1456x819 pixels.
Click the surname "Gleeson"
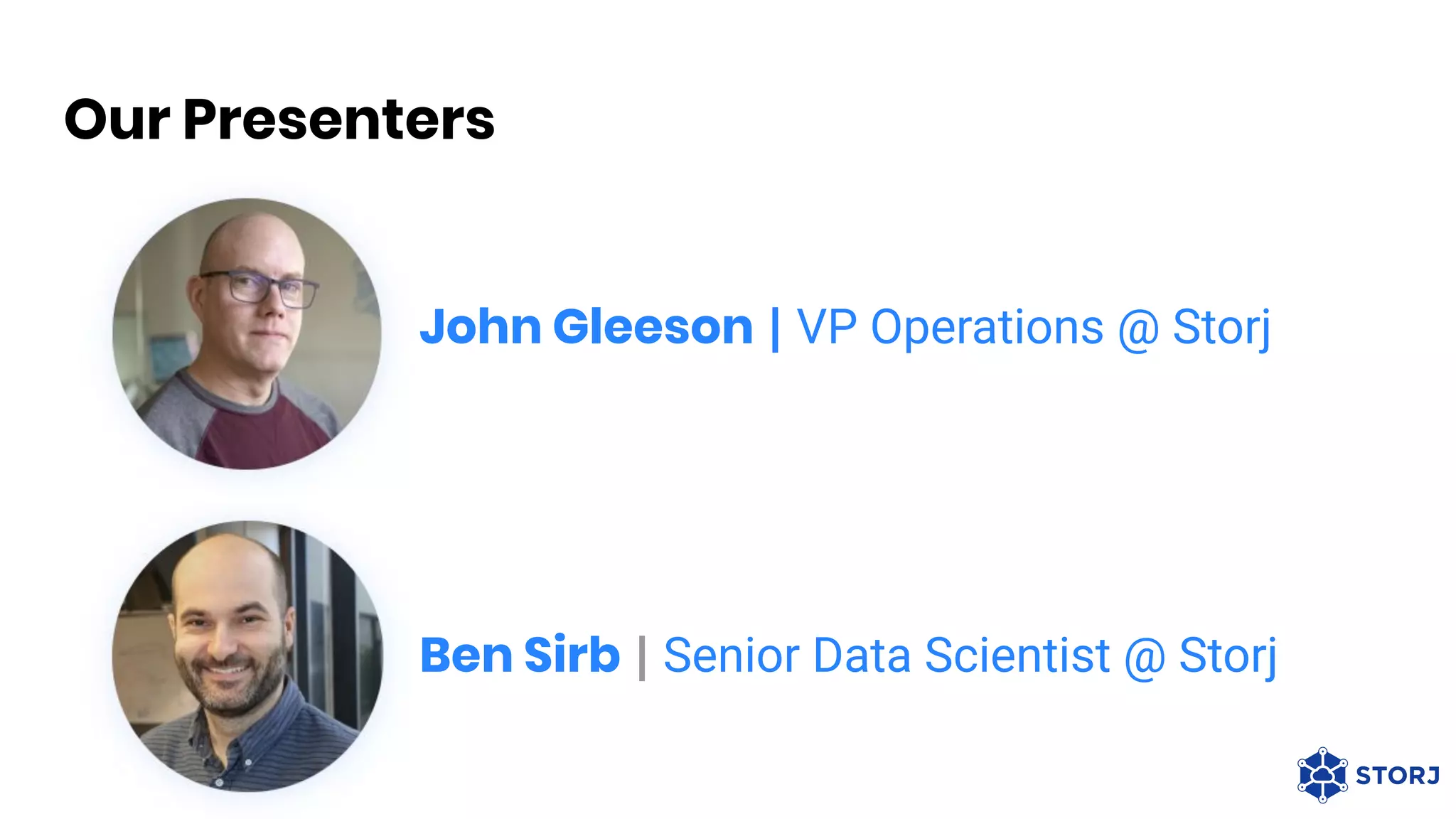point(653,328)
